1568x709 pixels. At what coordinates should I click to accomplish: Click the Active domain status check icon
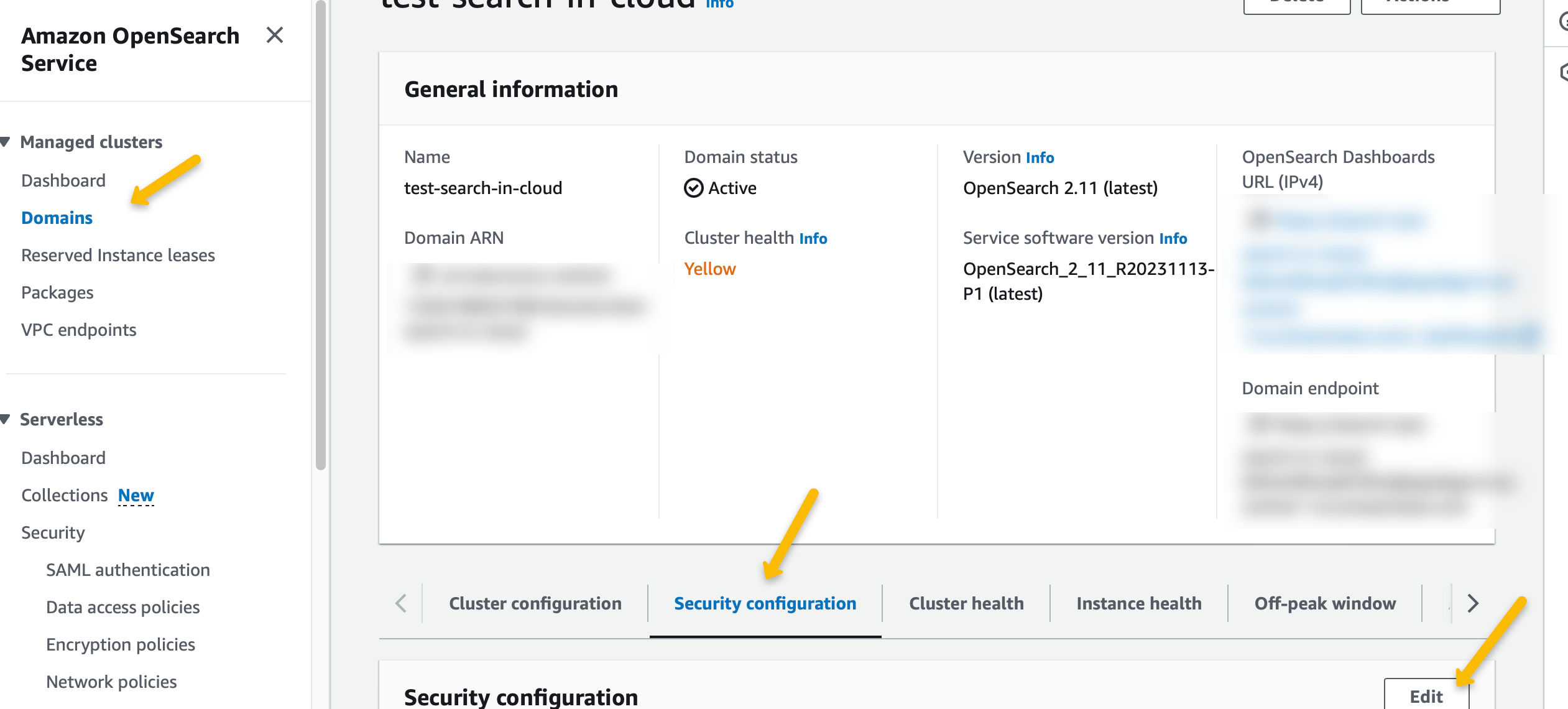coord(693,188)
